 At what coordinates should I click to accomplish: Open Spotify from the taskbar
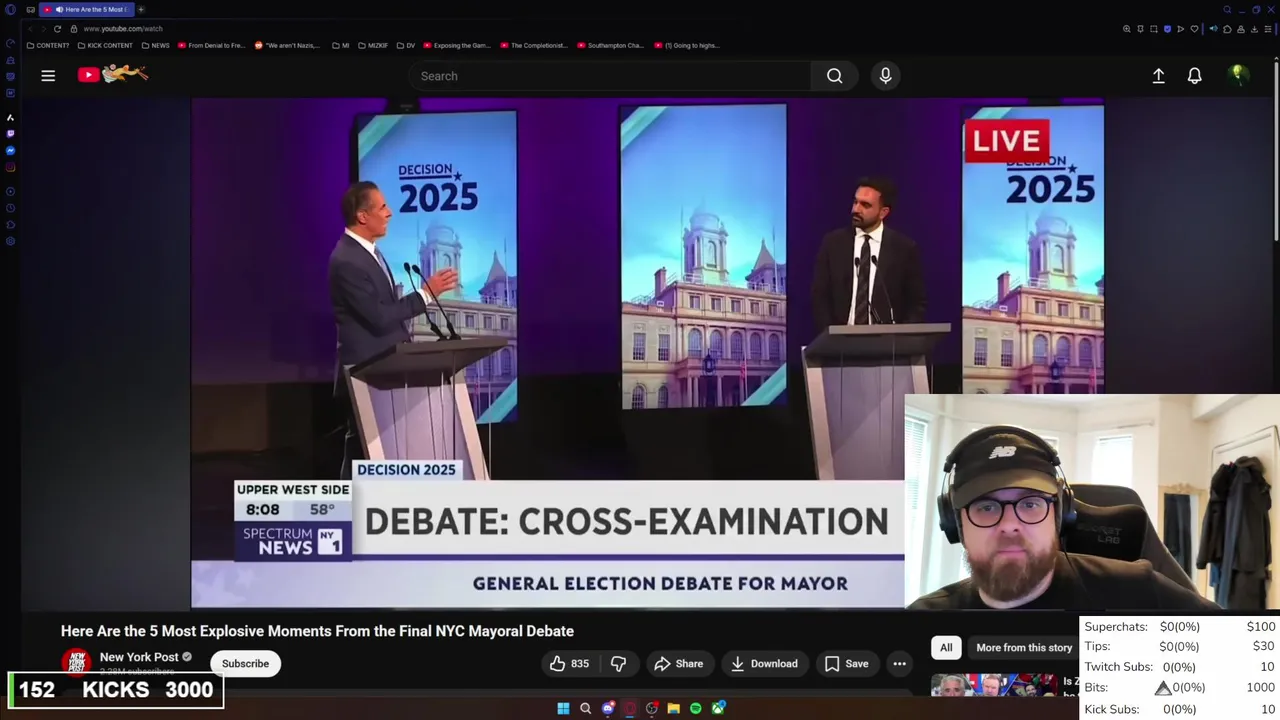tap(696, 708)
